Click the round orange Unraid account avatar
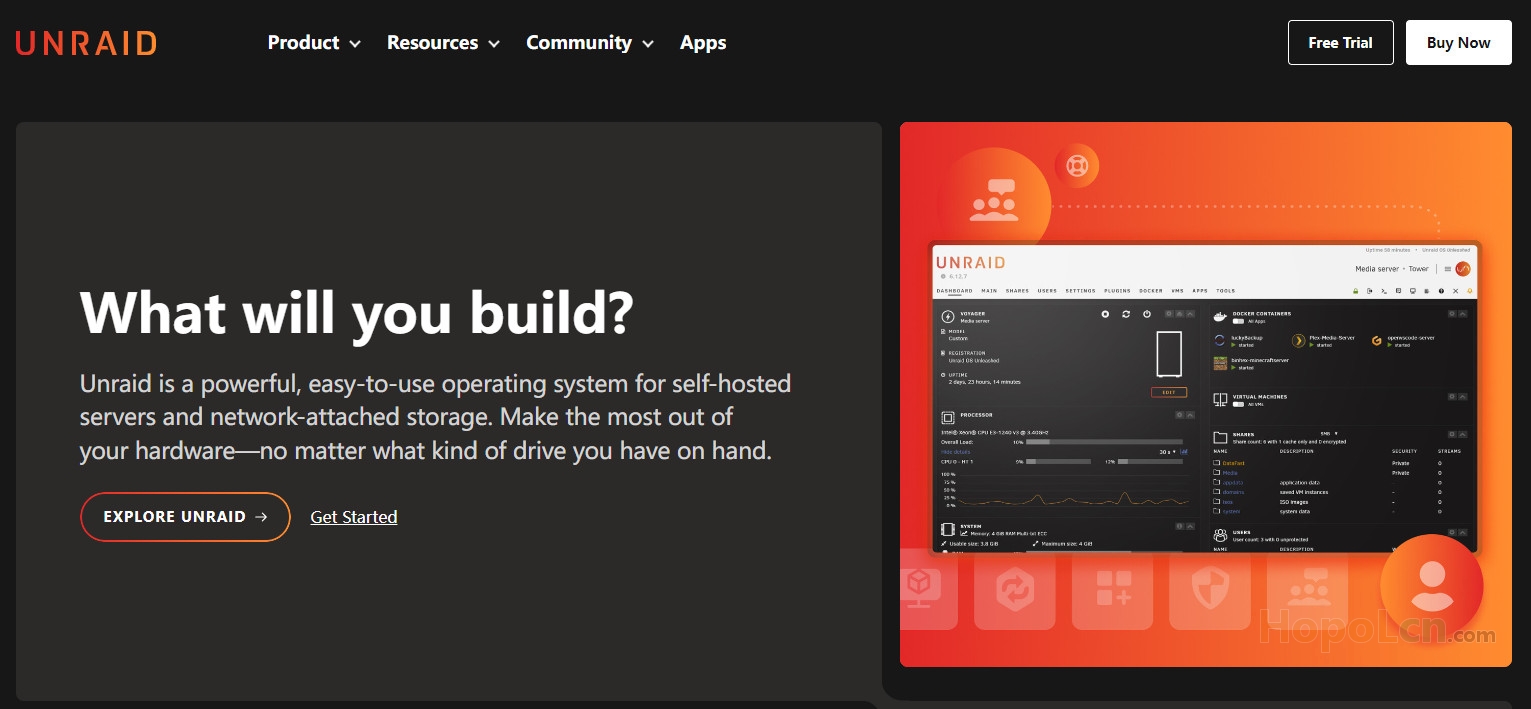Image resolution: width=1531 pixels, height=709 pixels. click(x=1463, y=269)
